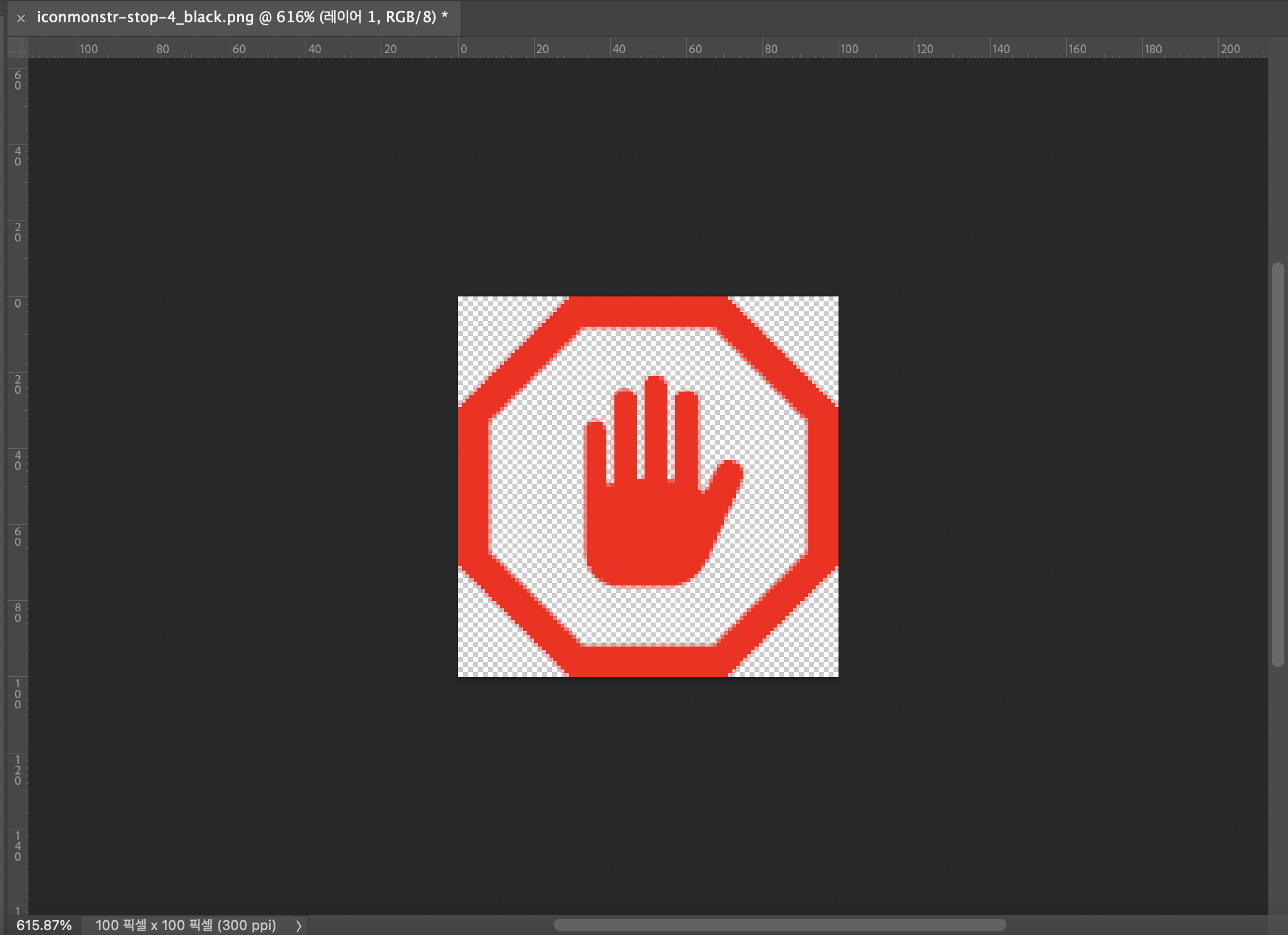Click the red hand palm on canvas

(x=648, y=531)
